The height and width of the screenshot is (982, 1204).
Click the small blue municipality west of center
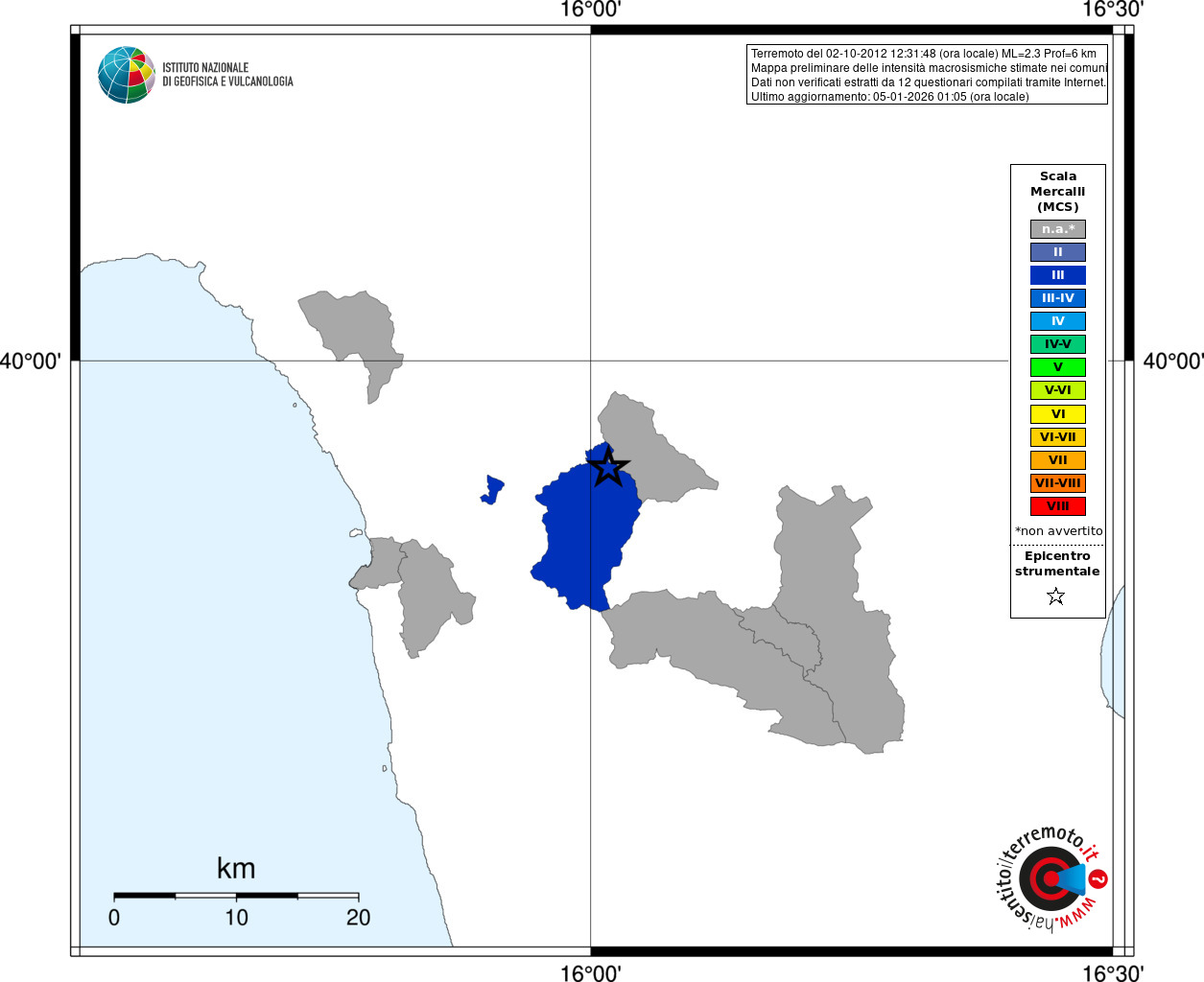[x=493, y=489]
